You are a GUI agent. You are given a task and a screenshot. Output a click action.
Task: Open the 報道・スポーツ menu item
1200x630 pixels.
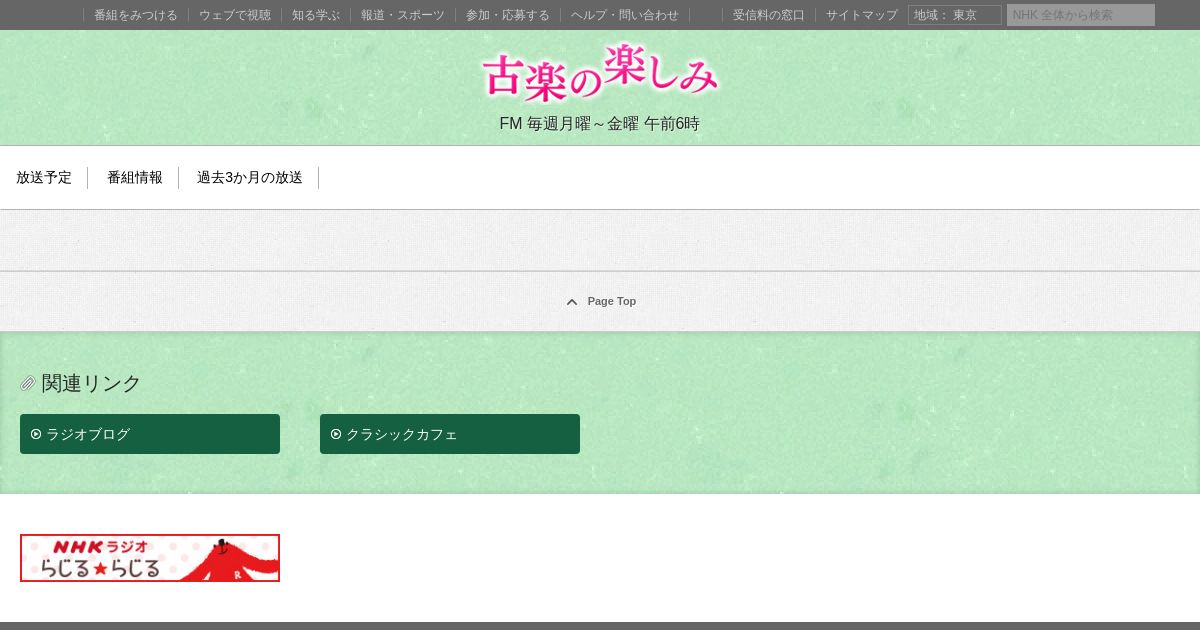point(403,15)
